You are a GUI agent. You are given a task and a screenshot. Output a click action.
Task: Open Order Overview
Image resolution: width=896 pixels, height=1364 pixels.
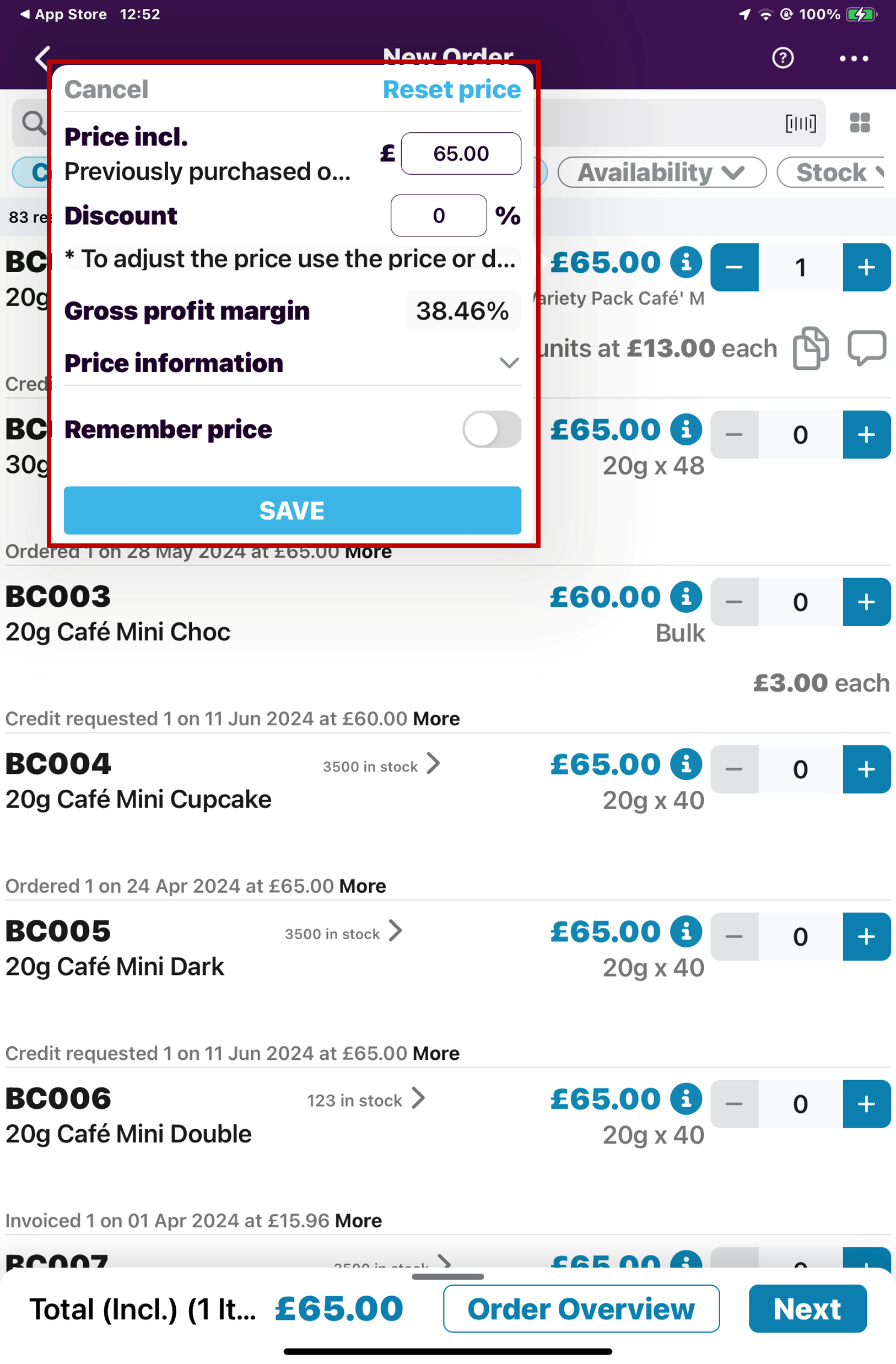click(581, 1309)
